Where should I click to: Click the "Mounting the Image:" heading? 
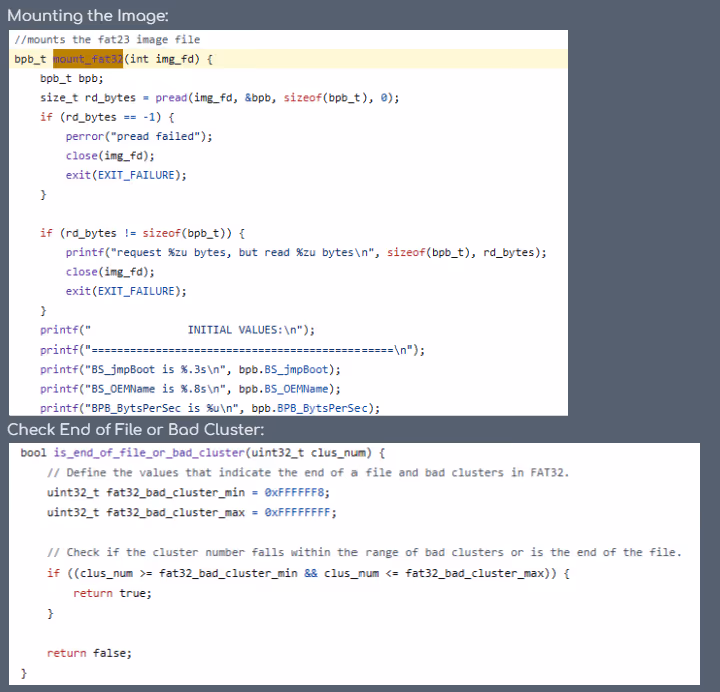88,15
